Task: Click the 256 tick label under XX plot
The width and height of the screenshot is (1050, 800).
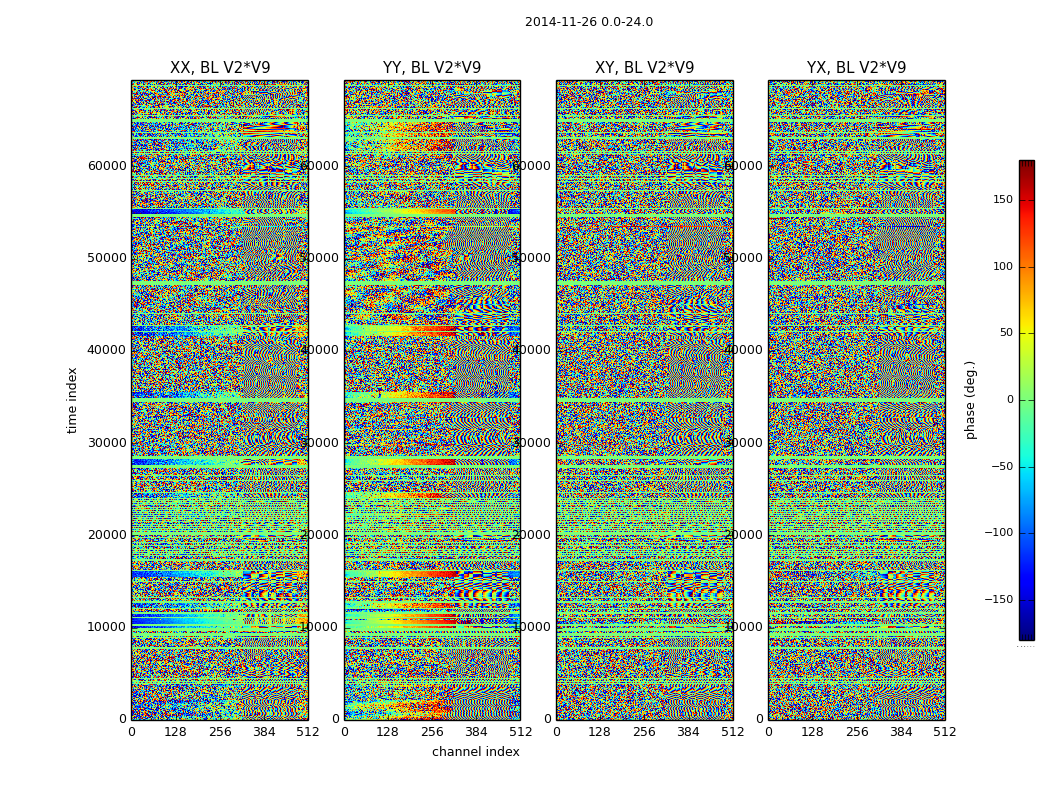Action: point(220,732)
